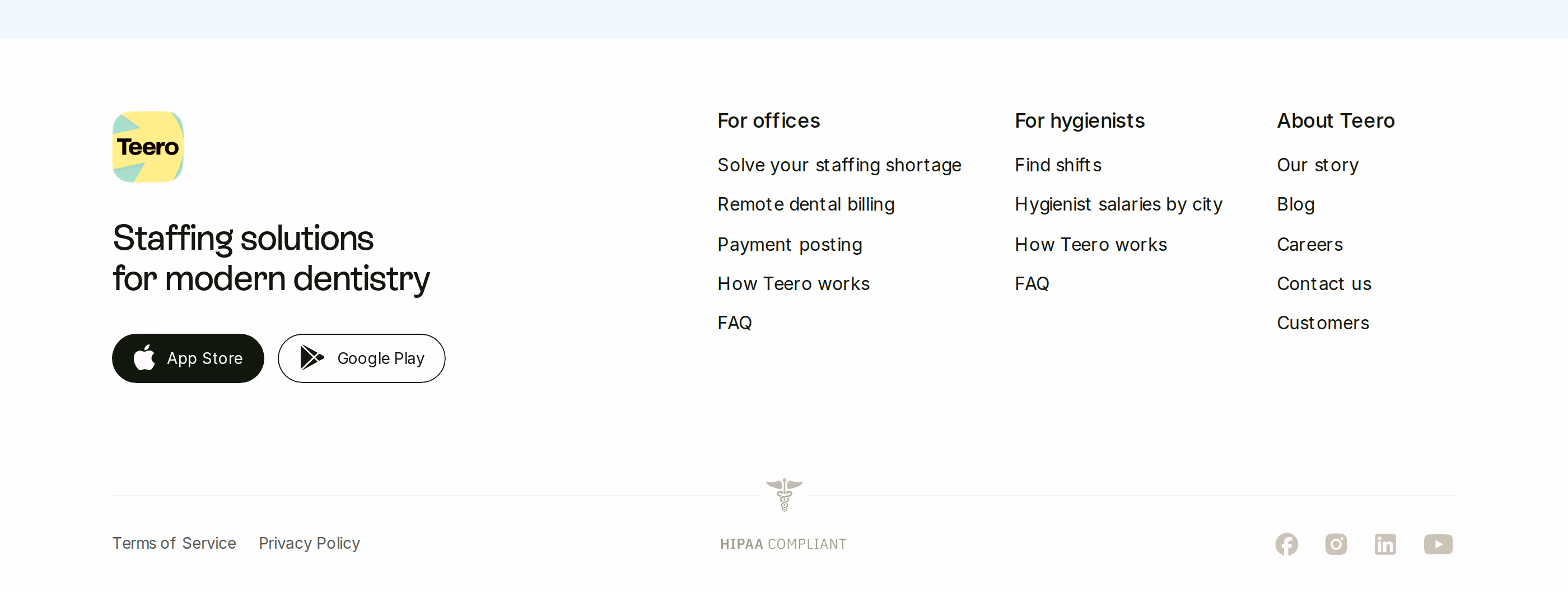The height and width of the screenshot is (593, 1568).
Task: Read the Our story page
Action: coord(1317,165)
